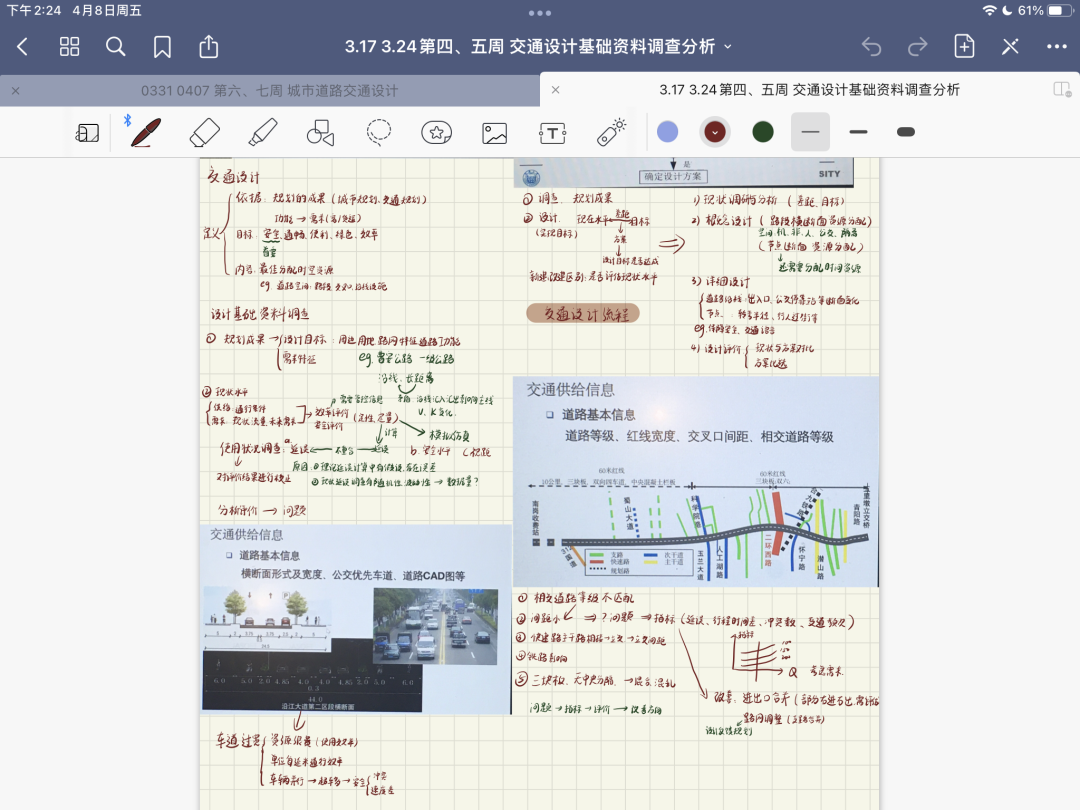Activate the Laser pointer tool

pos(610,132)
